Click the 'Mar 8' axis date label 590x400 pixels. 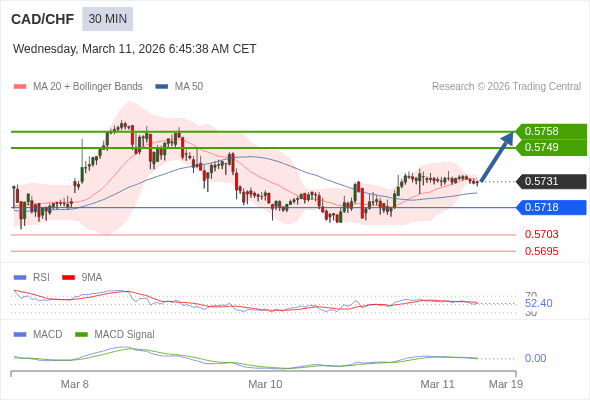point(75,384)
